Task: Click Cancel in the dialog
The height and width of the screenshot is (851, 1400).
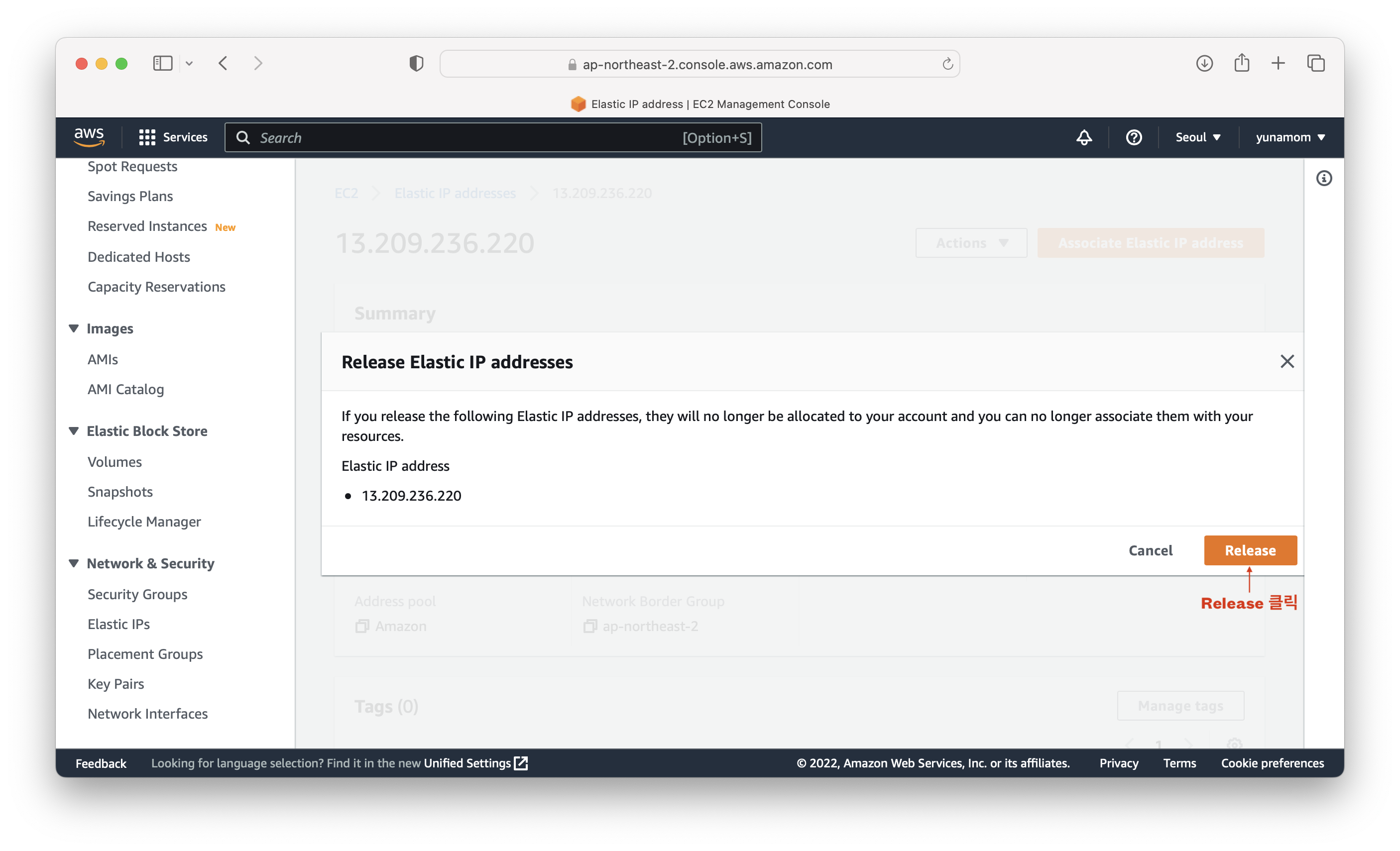Action: 1150,550
